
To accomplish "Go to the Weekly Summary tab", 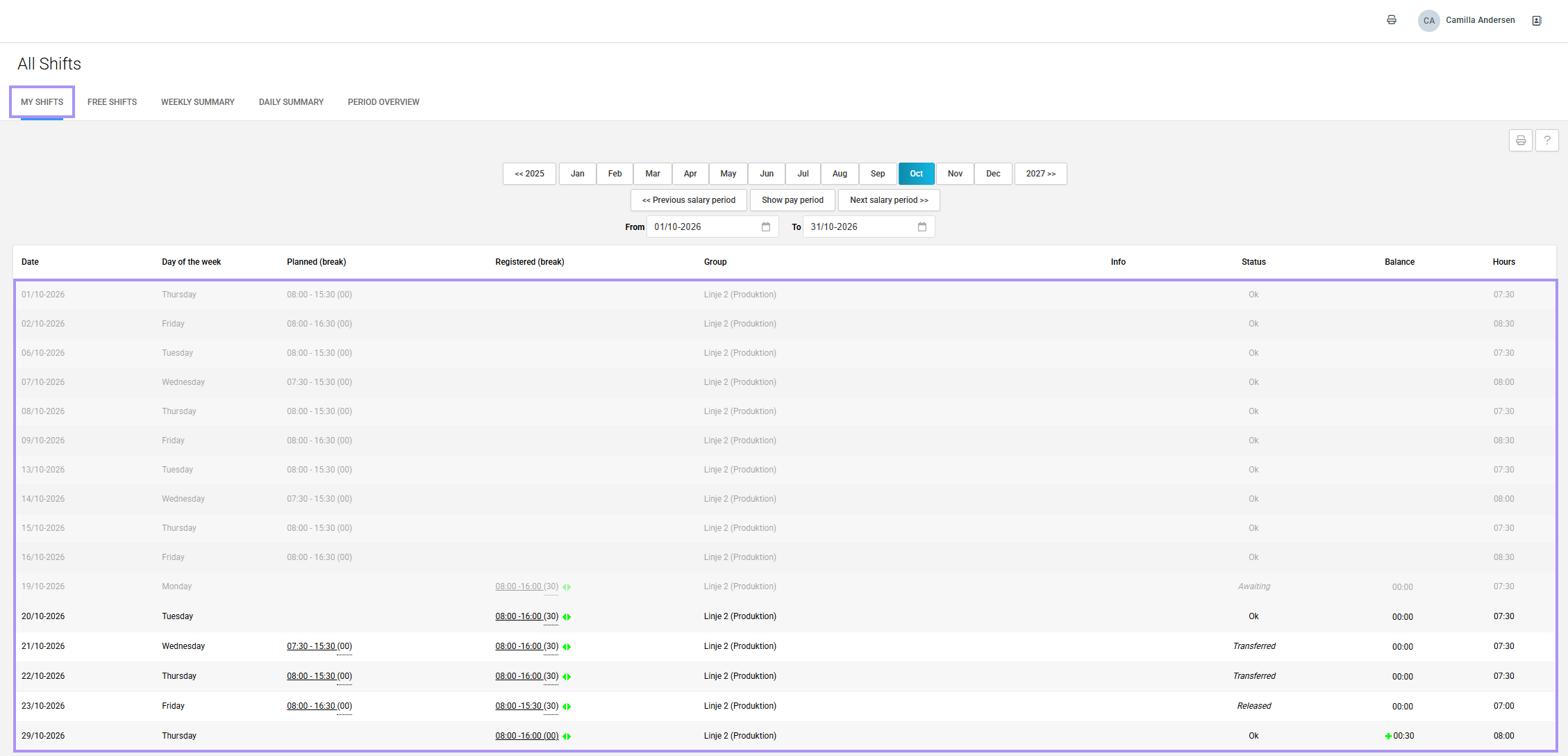I will 198,102.
